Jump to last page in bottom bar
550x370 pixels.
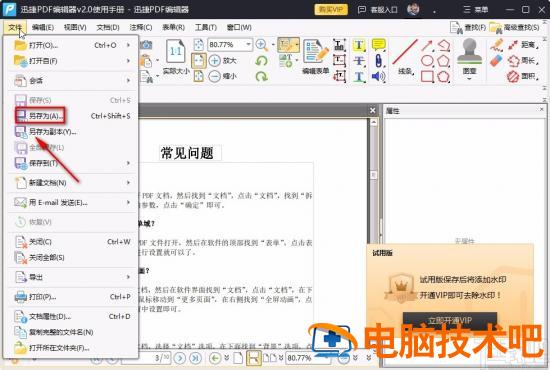click(x=195, y=358)
